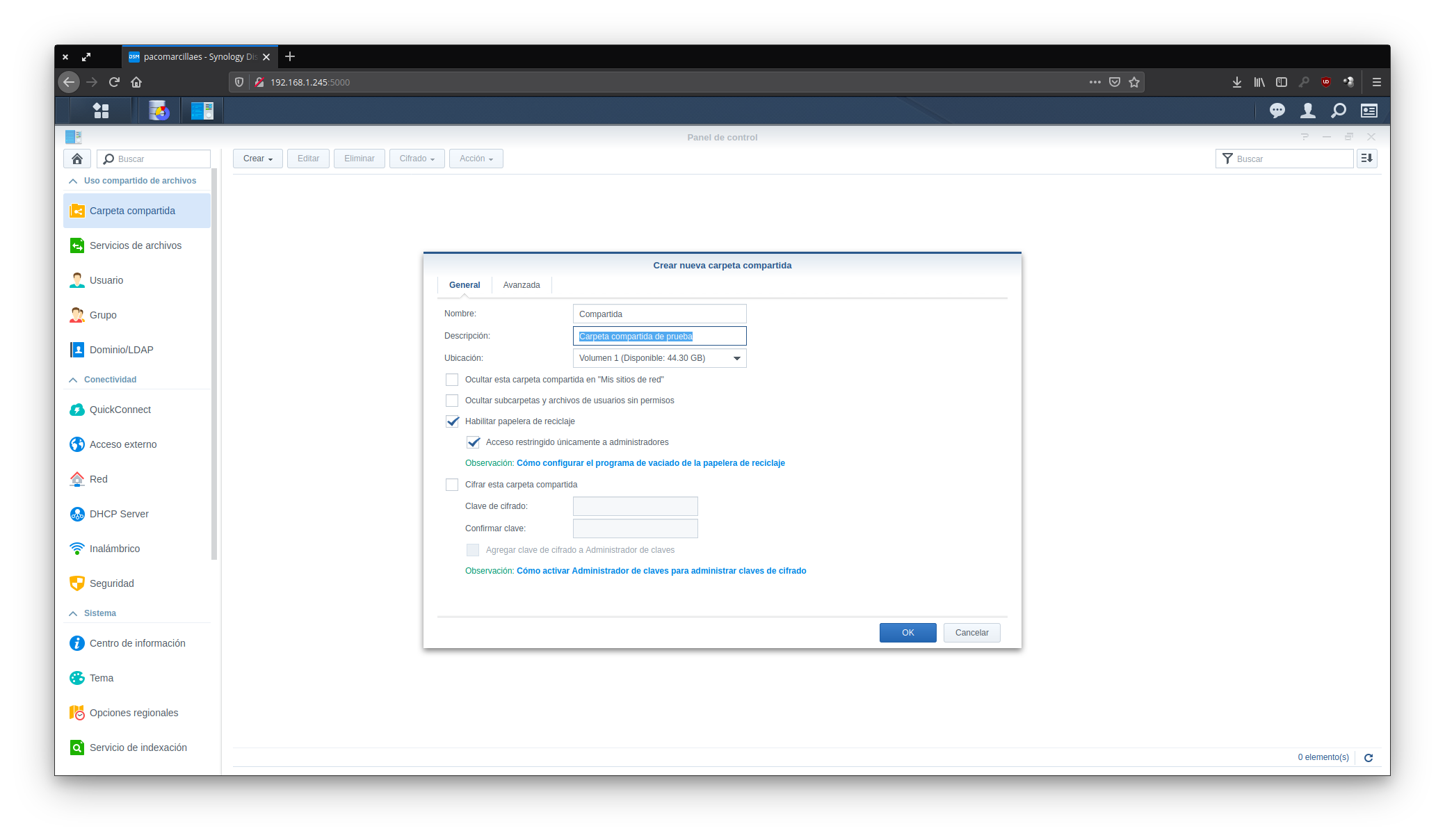Check Cifrar esta carpeta compartida
The height and width of the screenshot is (840, 1445).
point(452,485)
